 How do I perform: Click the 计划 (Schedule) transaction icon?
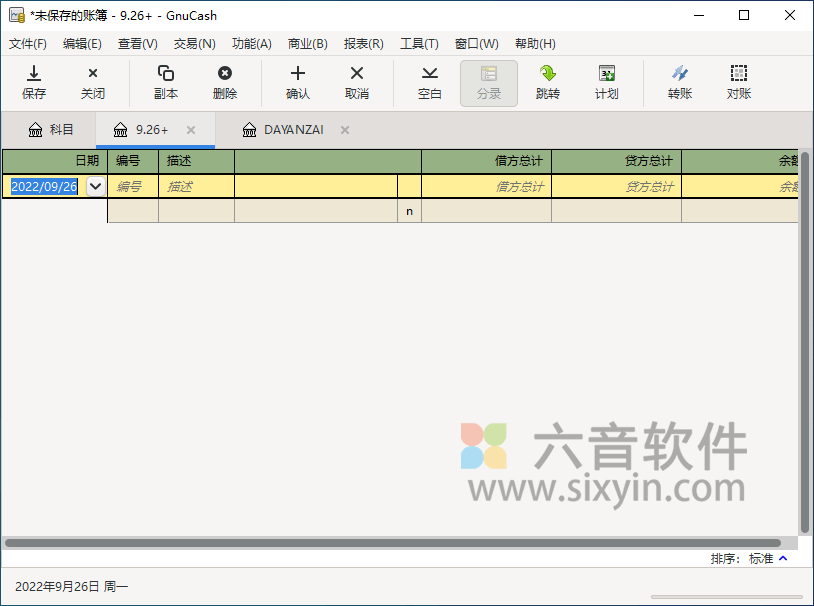coord(606,82)
